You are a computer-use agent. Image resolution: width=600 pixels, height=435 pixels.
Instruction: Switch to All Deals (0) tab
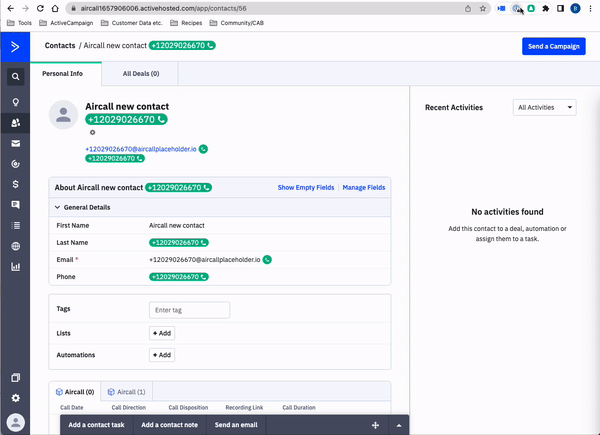pos(140,73)
